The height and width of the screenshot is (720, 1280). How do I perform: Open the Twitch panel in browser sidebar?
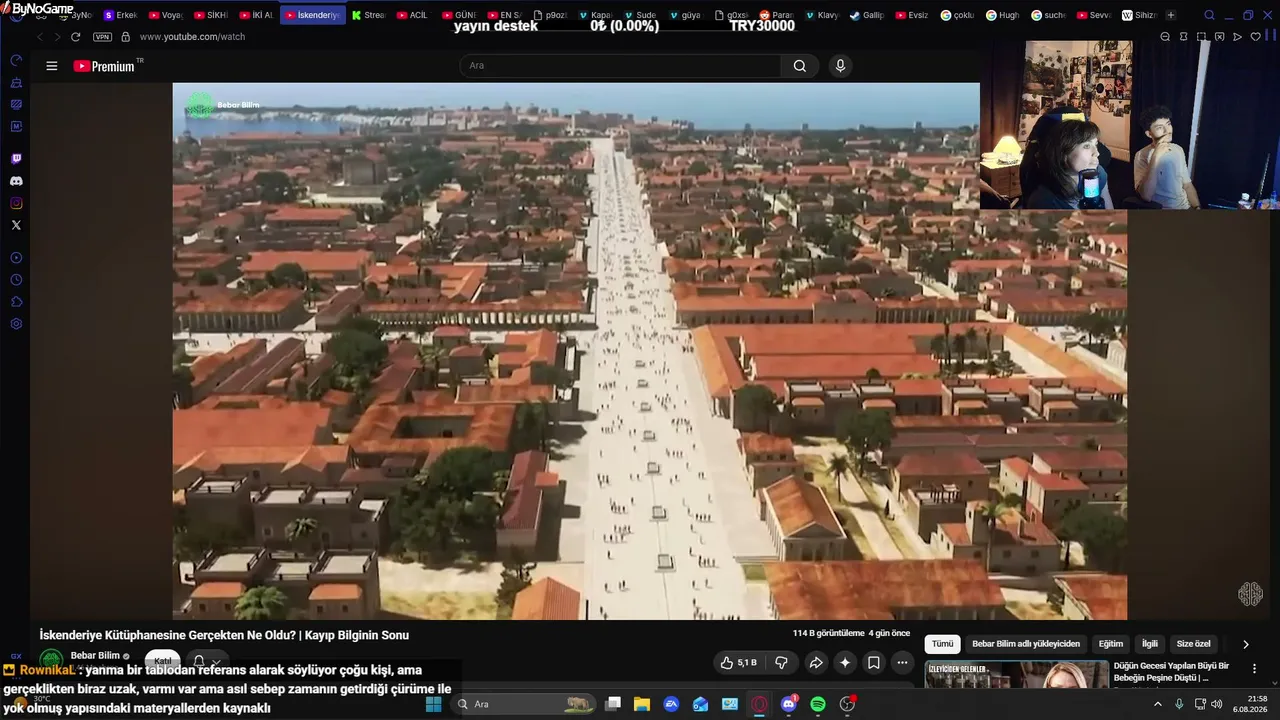(x=16, y=159)
